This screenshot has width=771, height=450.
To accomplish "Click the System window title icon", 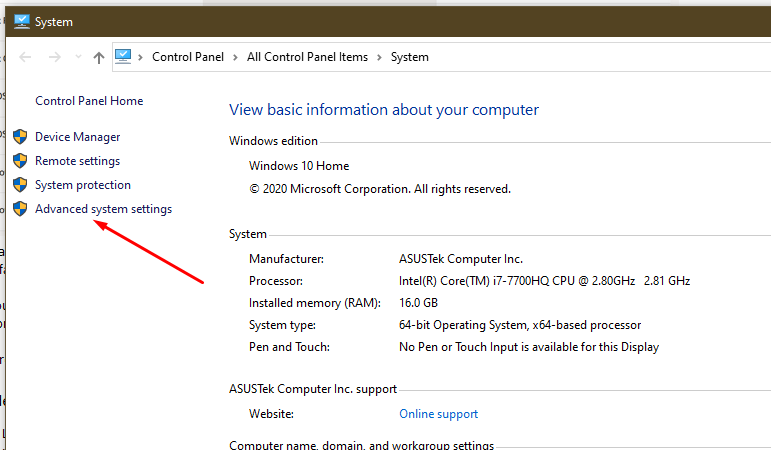I will [x=22, y=22].
